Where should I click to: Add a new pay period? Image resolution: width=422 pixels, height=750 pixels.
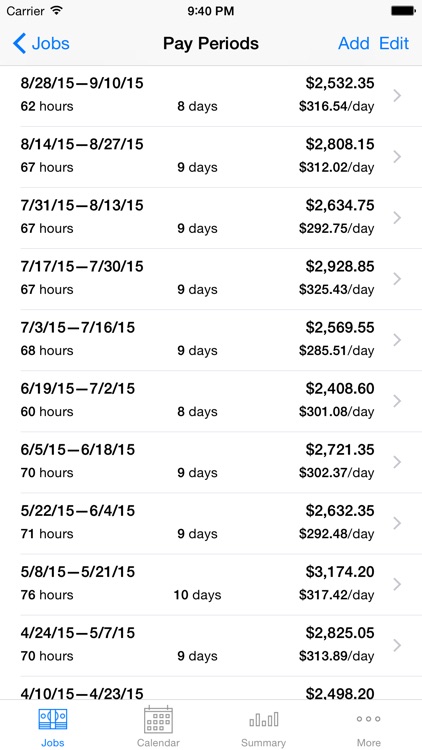(x=354, y=44)
